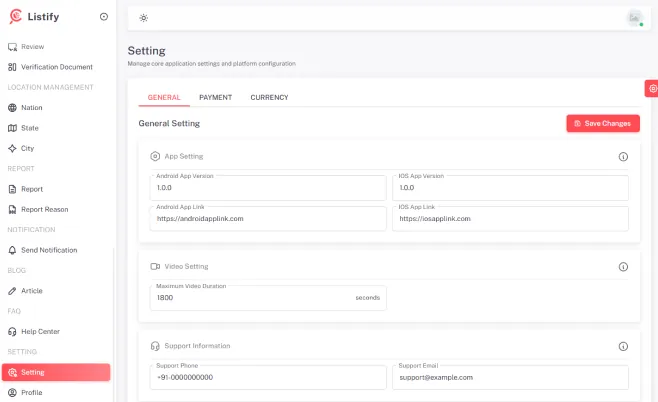Screen dimensions: 658x402
Task: Click the Article pencil icon
Action: click(x=12, y=291)
